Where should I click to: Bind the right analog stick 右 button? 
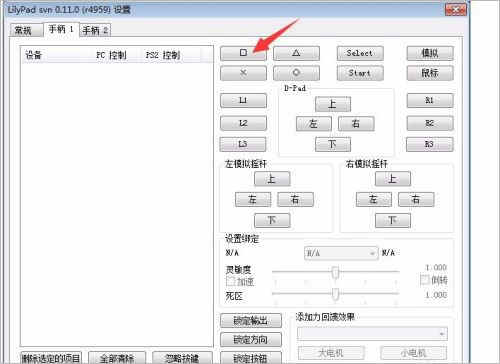[416, 199]
